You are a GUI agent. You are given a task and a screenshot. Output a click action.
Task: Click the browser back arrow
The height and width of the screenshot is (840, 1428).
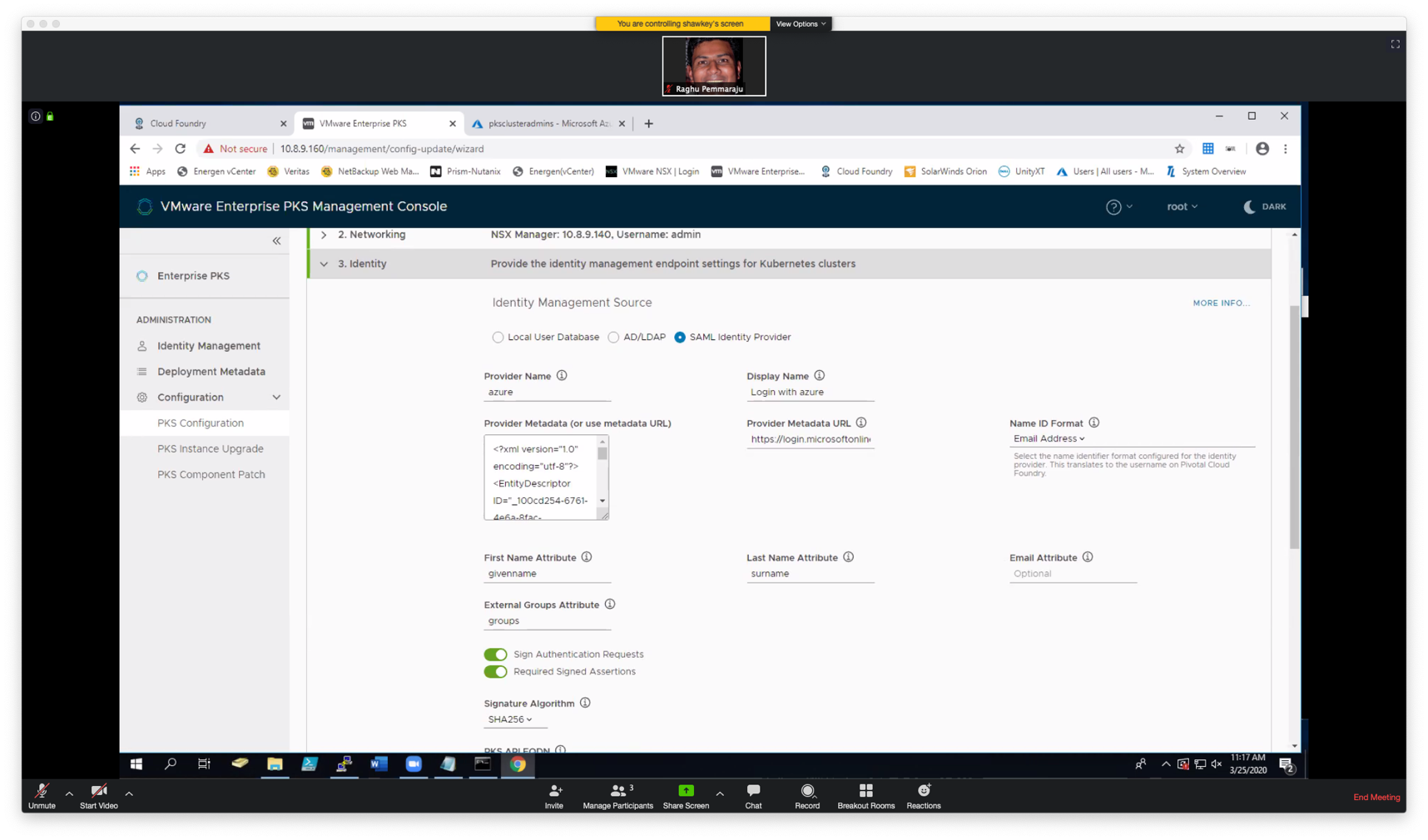click(x=135, y=149)
